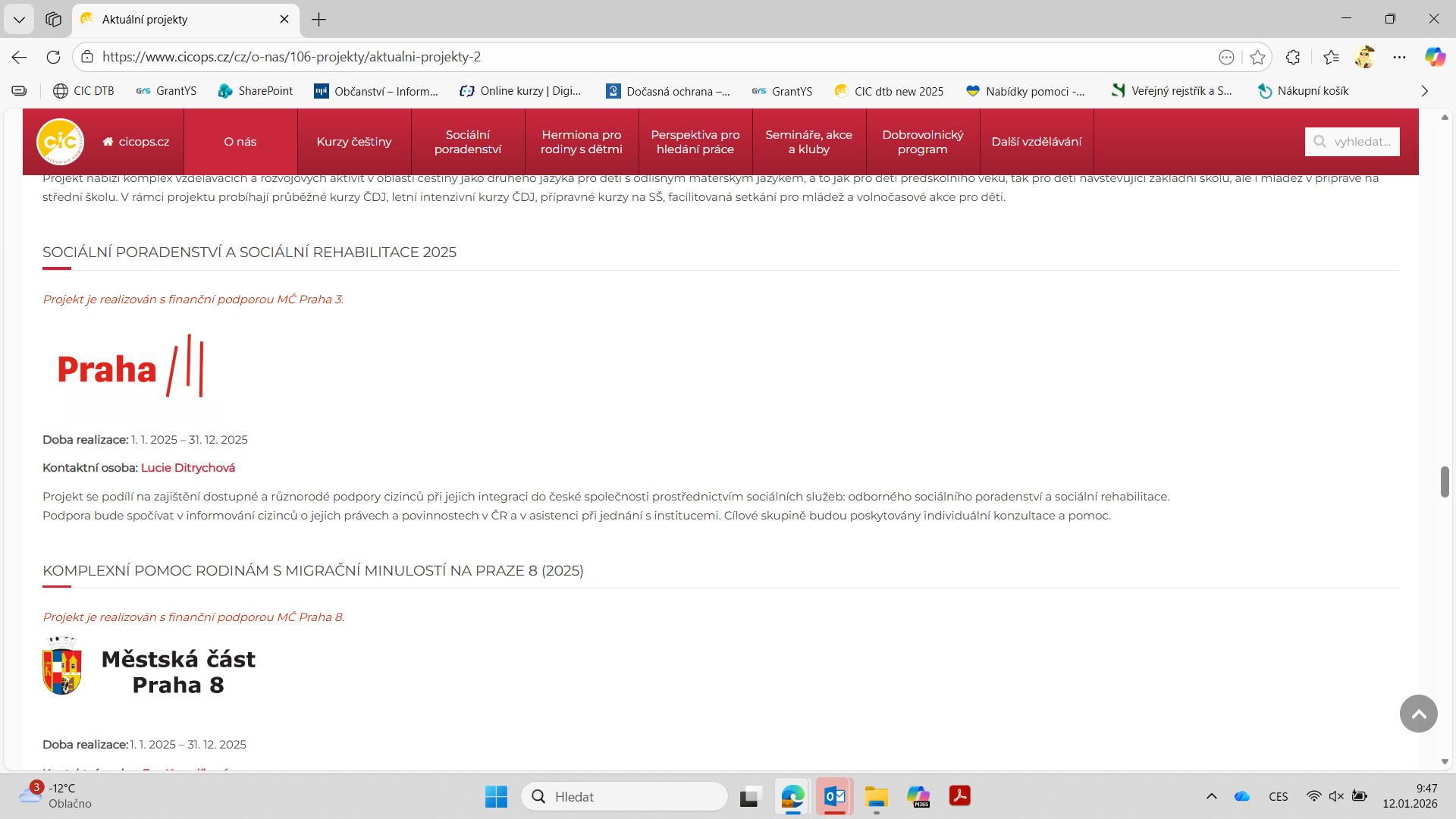
Task: Expand hidden system tray icons
Action: tap(1211, 796)
